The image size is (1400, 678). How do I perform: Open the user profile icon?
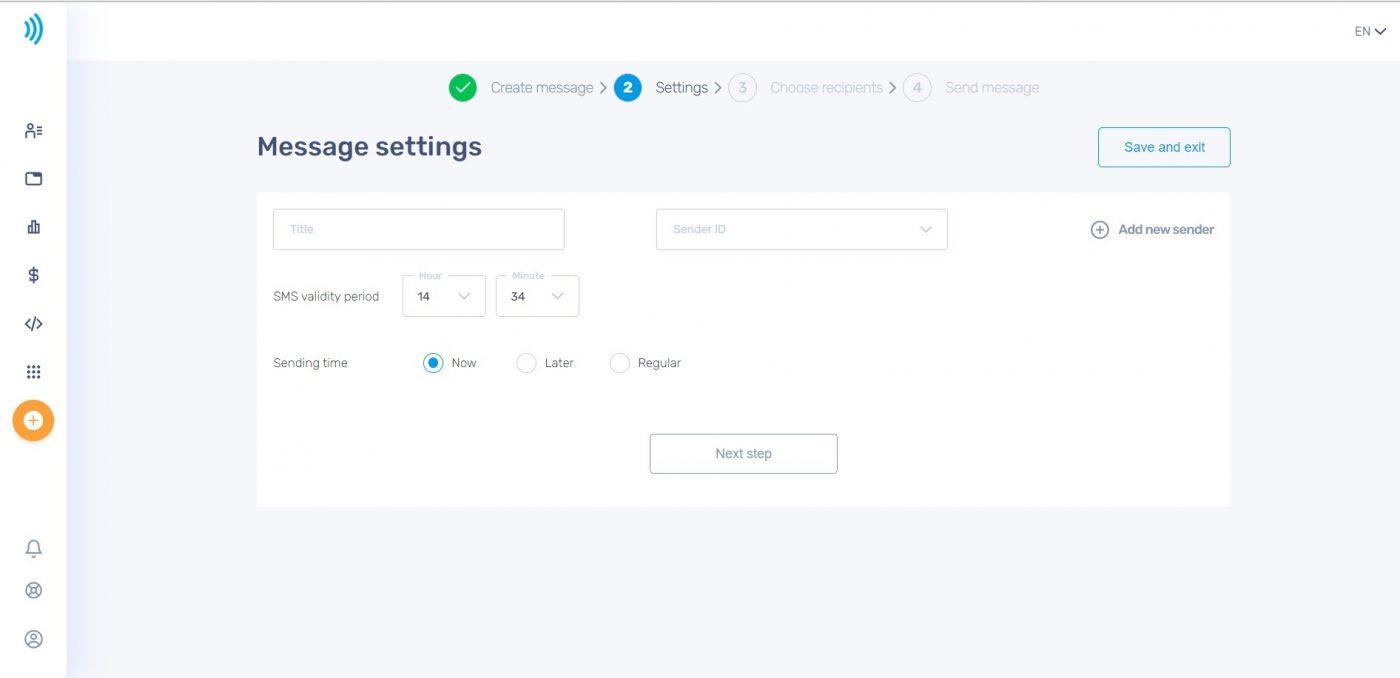point(33,639)
